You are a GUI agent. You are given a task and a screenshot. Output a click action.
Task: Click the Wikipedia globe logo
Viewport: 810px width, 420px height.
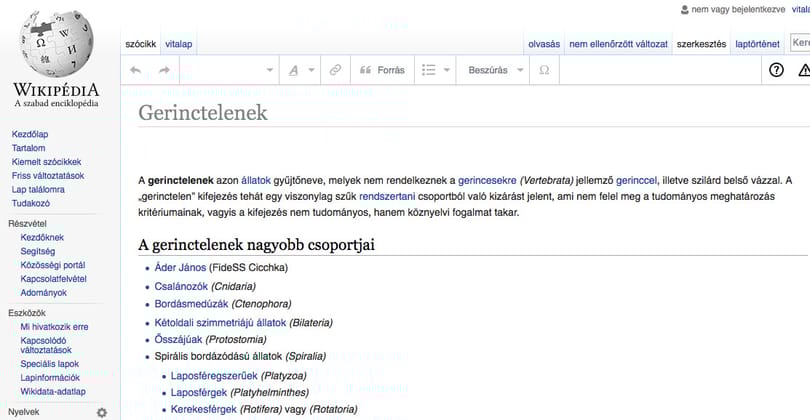[56, 44]
